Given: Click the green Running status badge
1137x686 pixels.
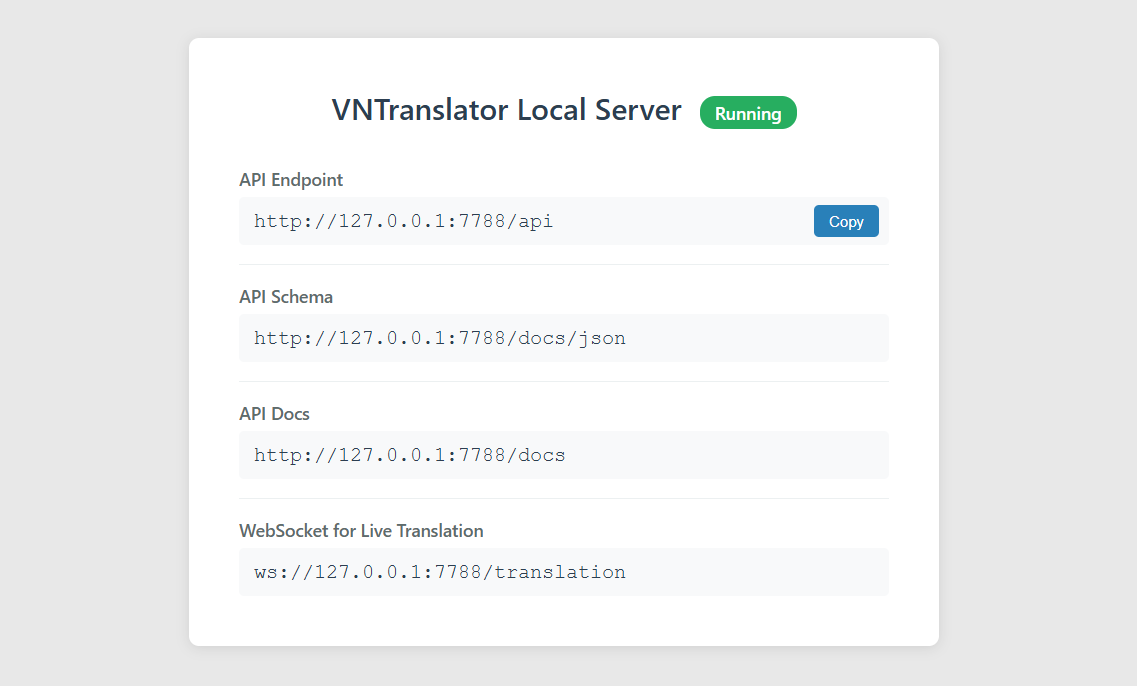Looking at the screenshot, I should point(748,113).
